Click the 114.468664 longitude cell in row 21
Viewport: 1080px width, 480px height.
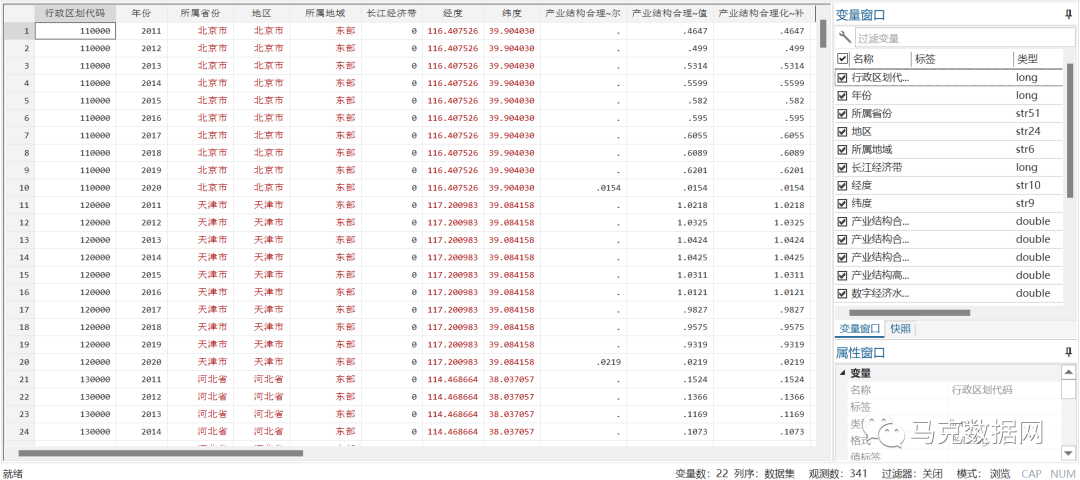(453, 379)
